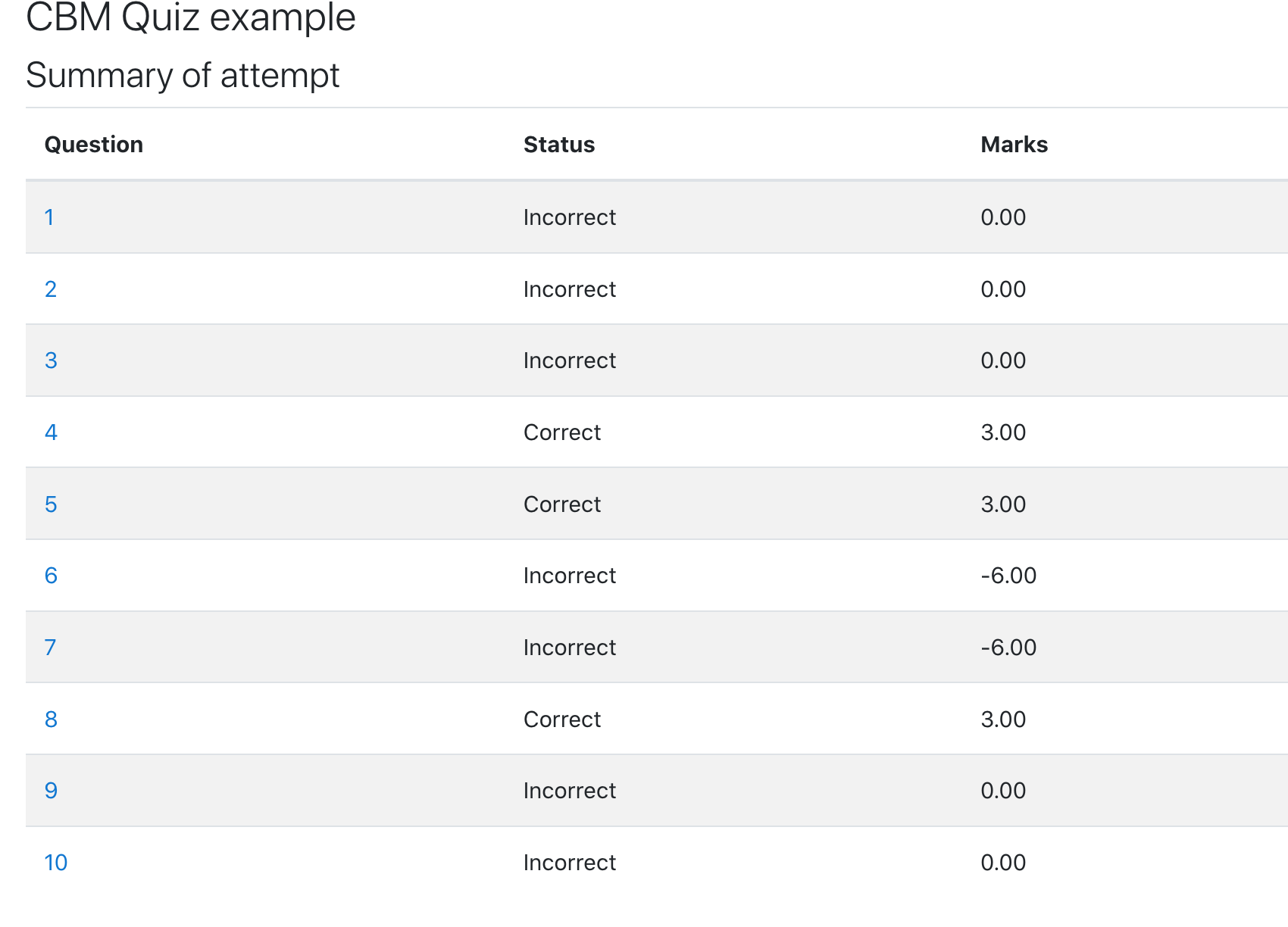Click the -6.00 mark for question 7
The height and width of the screenshot is (927, 1288).
click(x=1008, y=648)
